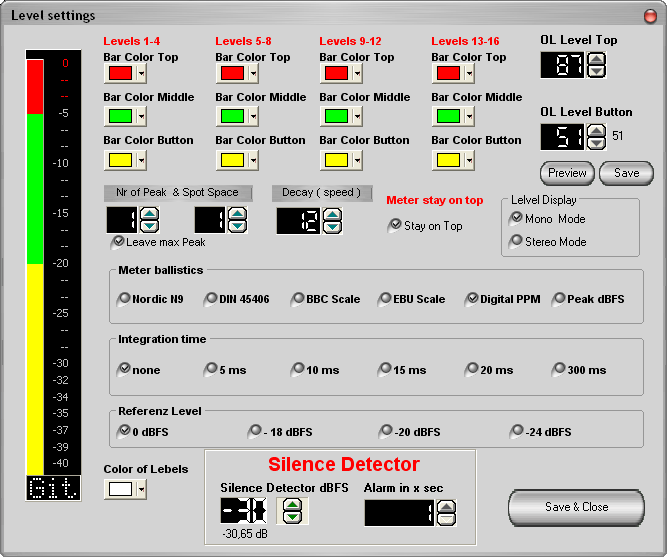Decrease the Spot Space value
Screen dimensions: 667x557
pyautogui.click(x=236, y=227)
